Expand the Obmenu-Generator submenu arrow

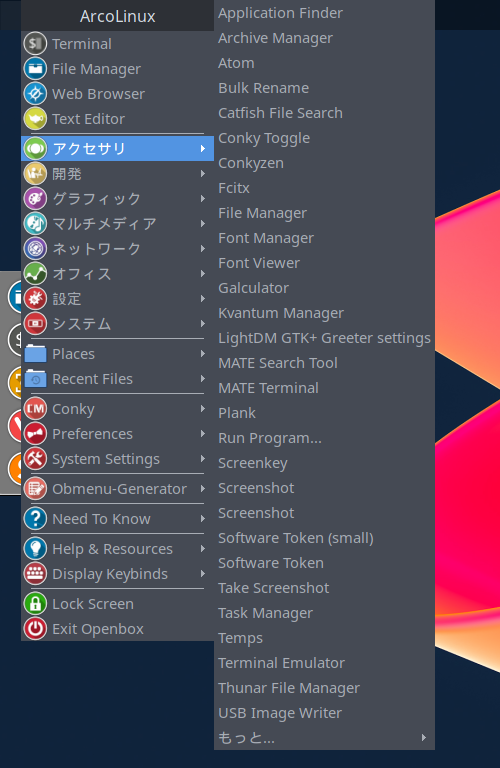tap(203, 488)
